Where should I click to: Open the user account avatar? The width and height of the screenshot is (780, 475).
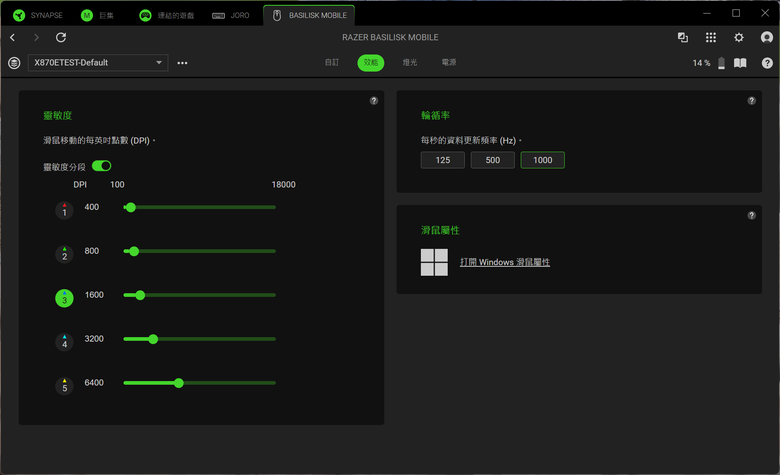[767, 37]
